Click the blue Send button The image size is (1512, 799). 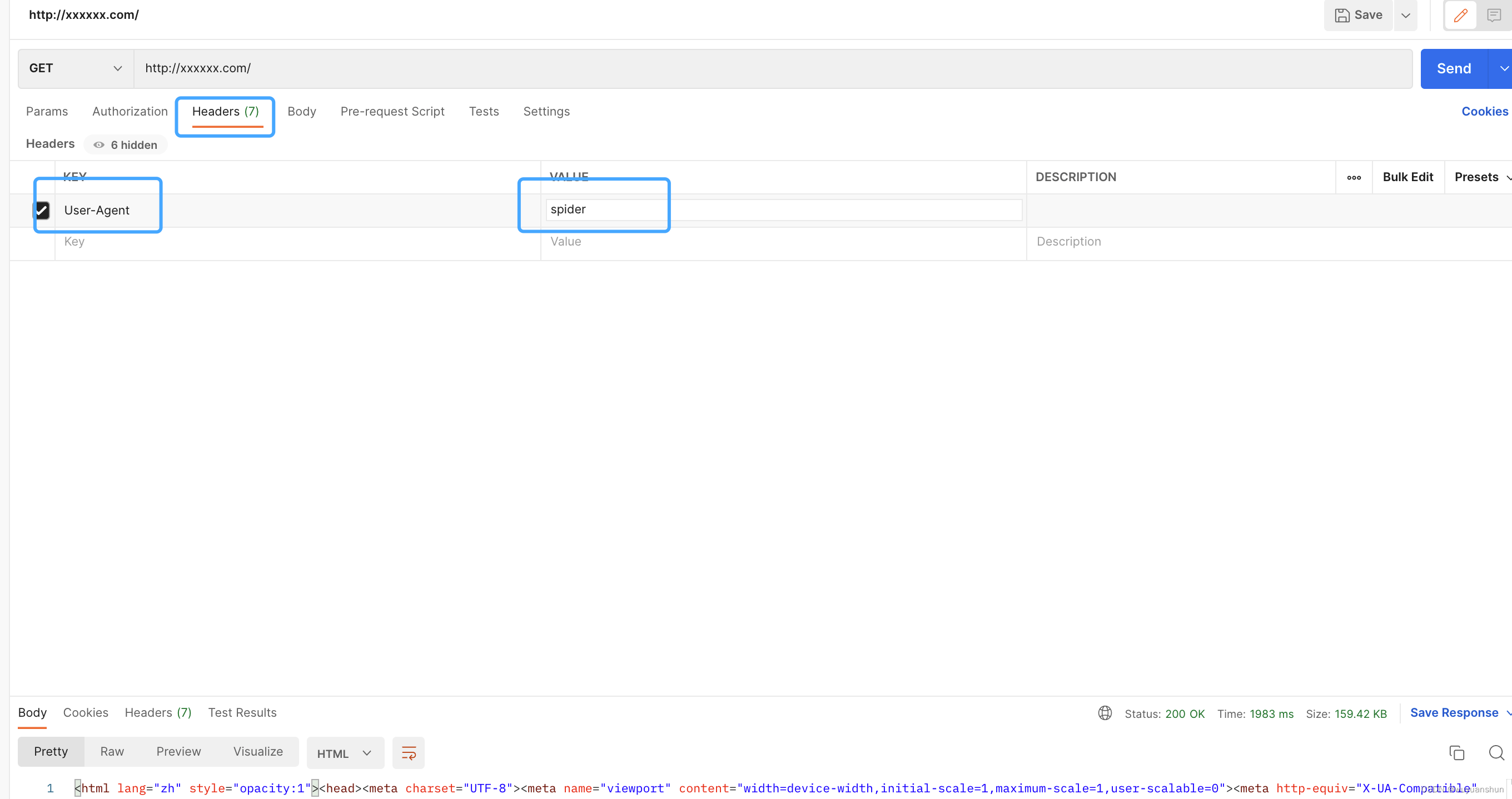(1453, 69)
